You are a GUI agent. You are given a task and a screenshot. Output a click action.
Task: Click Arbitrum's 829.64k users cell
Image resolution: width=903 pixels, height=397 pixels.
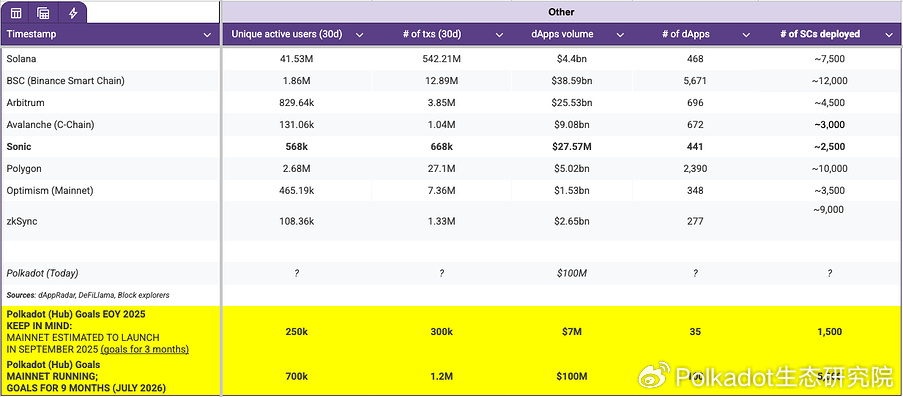pyautogui.click(x=296, y=103)
